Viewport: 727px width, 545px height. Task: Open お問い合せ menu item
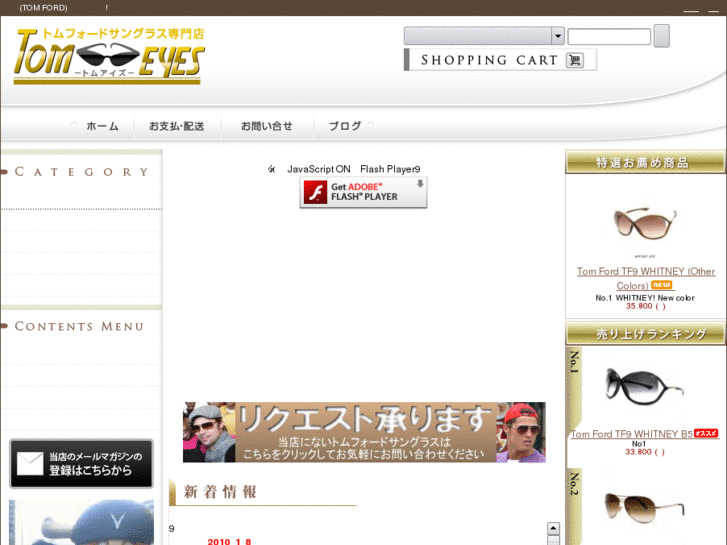267,126
